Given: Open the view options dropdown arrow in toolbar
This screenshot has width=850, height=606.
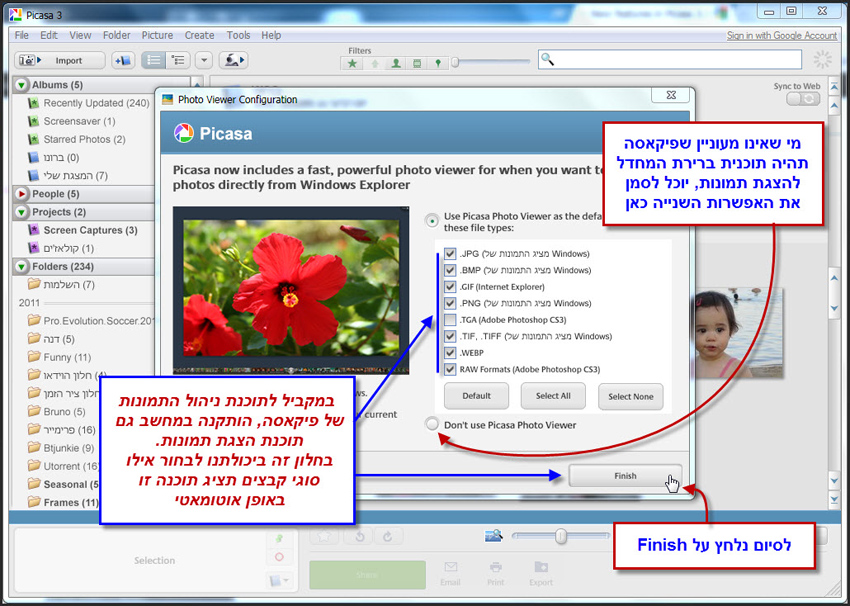Looking at the screenshot, I should (x=204, y=60).
